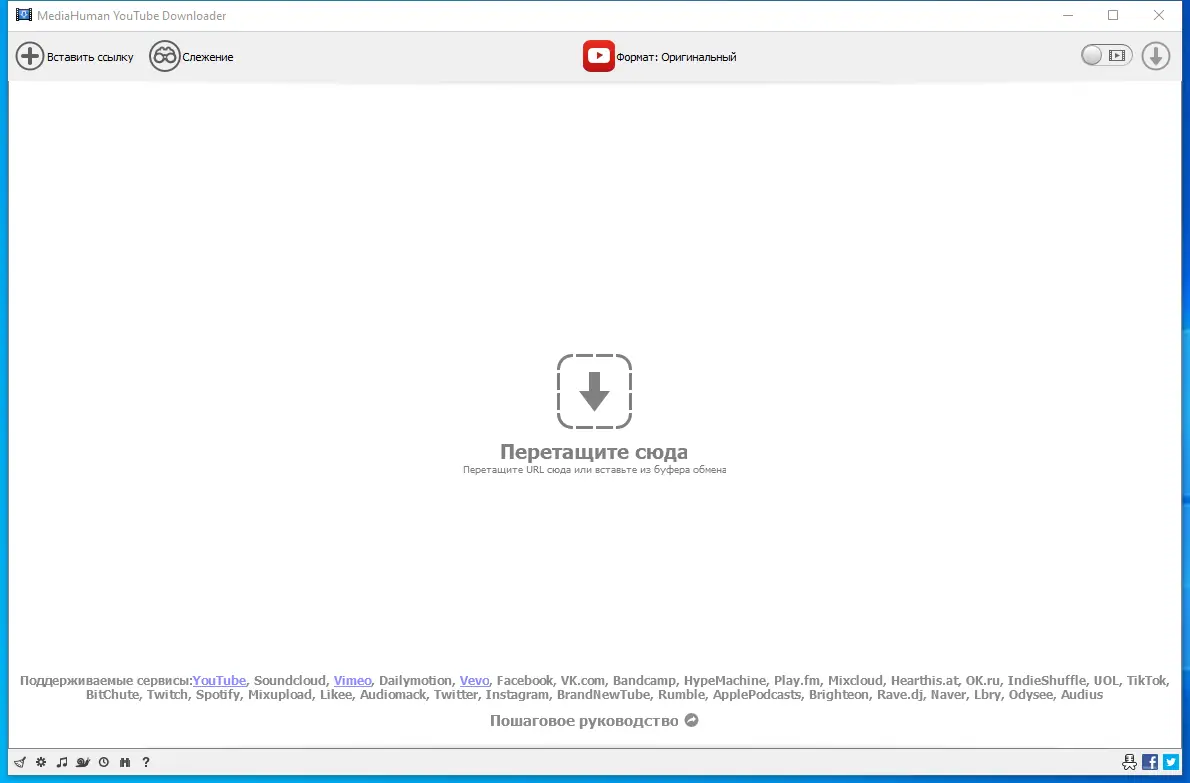Click the Dailymotion service name
The width and height of the screenshot is (1190, 783).
415,681
